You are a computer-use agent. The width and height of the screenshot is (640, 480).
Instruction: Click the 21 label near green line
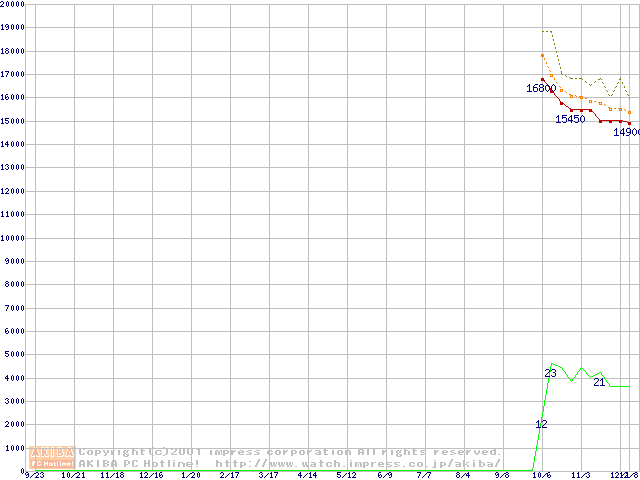point(599,382)
